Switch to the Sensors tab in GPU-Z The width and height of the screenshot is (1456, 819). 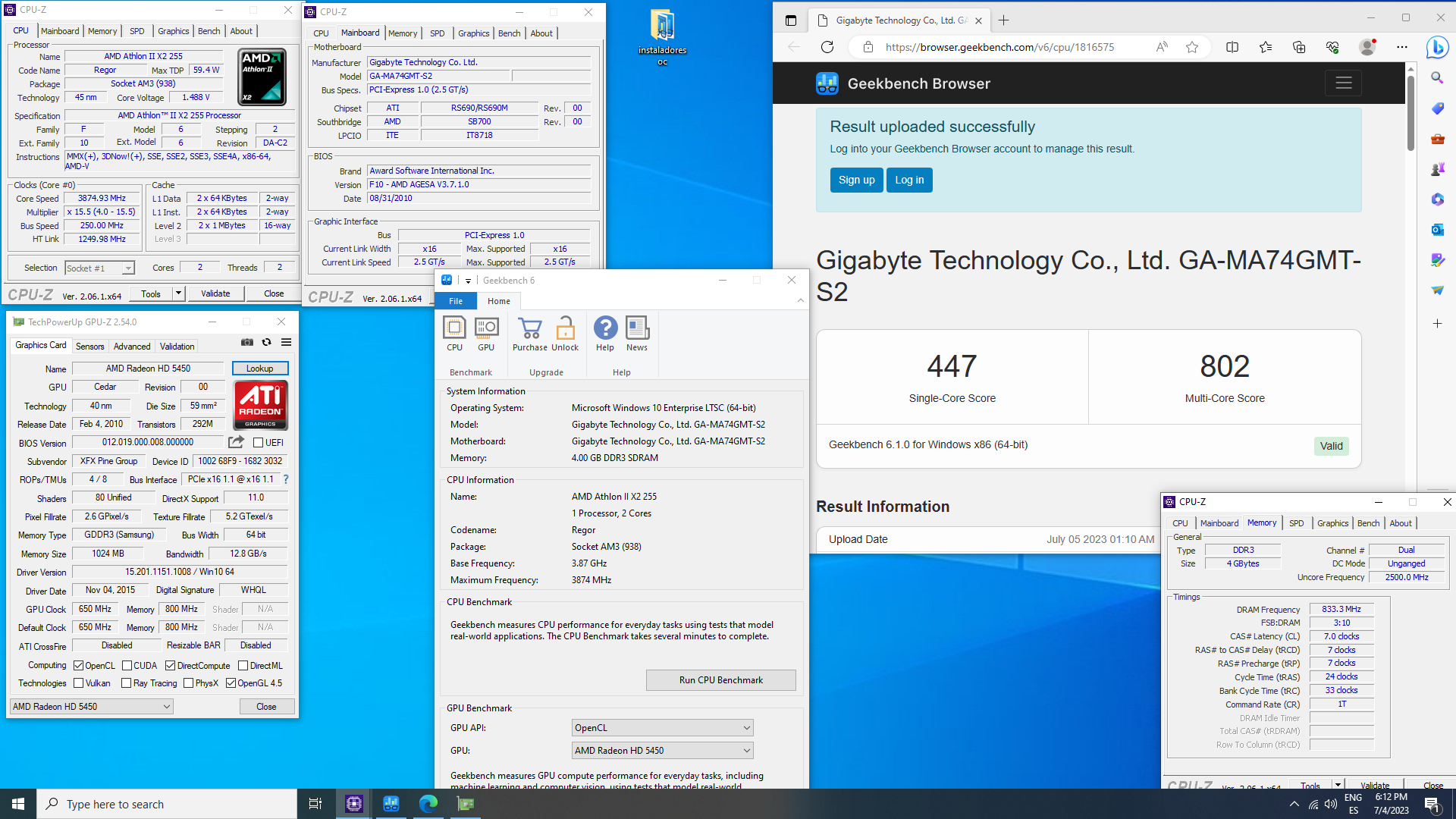pyautogui.click(x=90, y=347)
